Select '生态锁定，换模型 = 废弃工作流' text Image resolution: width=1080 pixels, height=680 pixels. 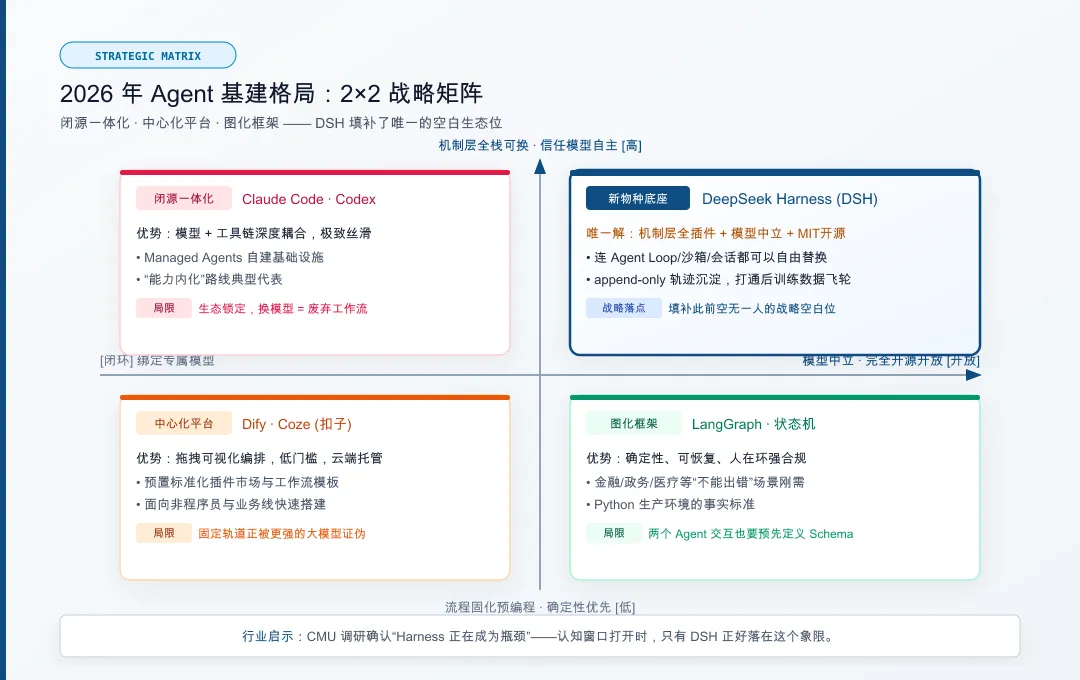[283, 309]
